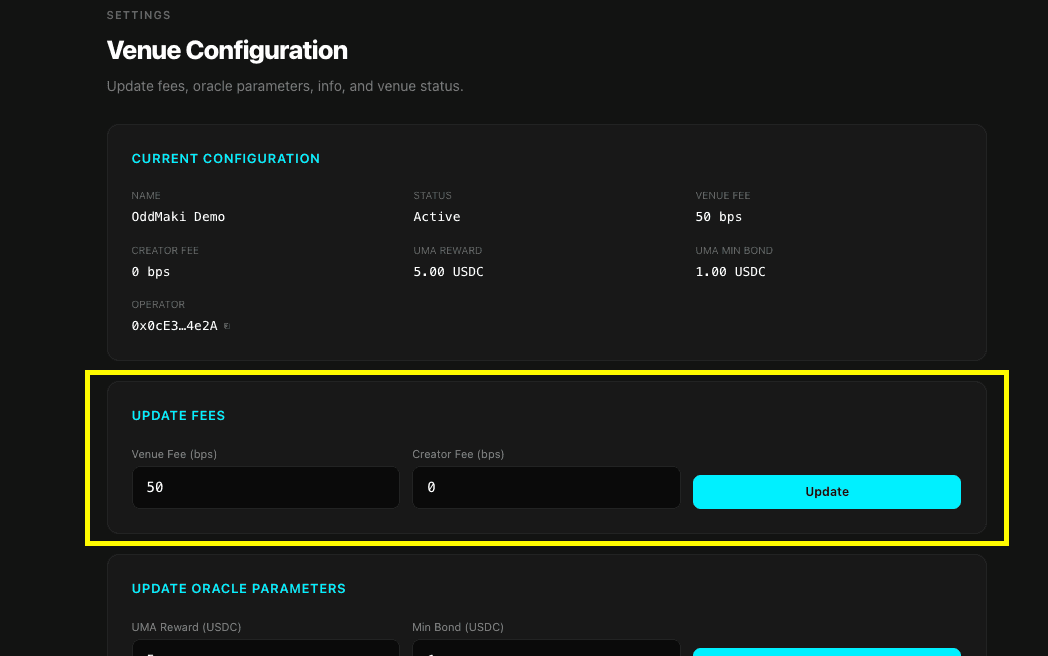1048x656 pixels.
Task: Click the Update Oracle Parameters section title
Action: coord(239,588)
